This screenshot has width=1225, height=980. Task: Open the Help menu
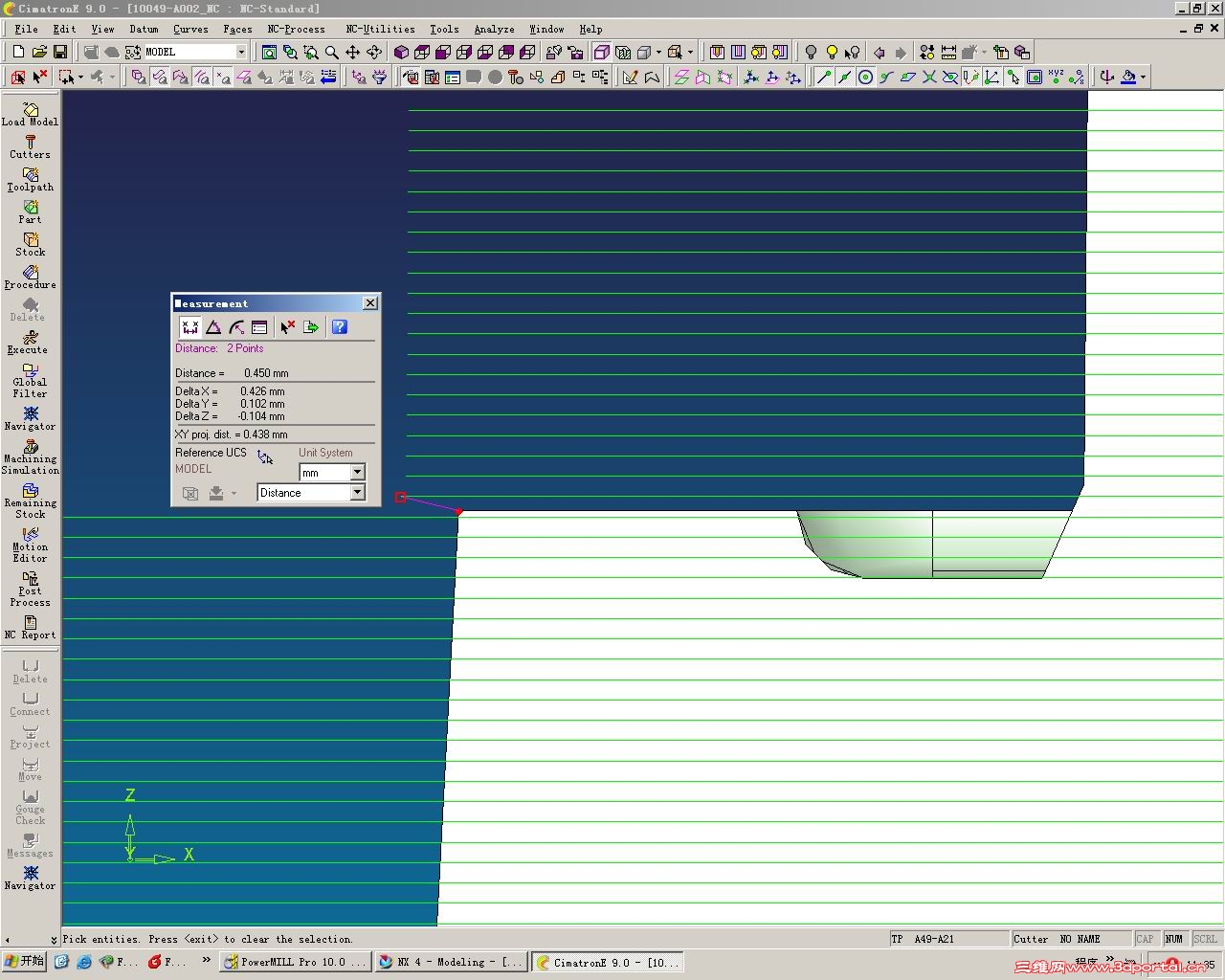(590, 30)
